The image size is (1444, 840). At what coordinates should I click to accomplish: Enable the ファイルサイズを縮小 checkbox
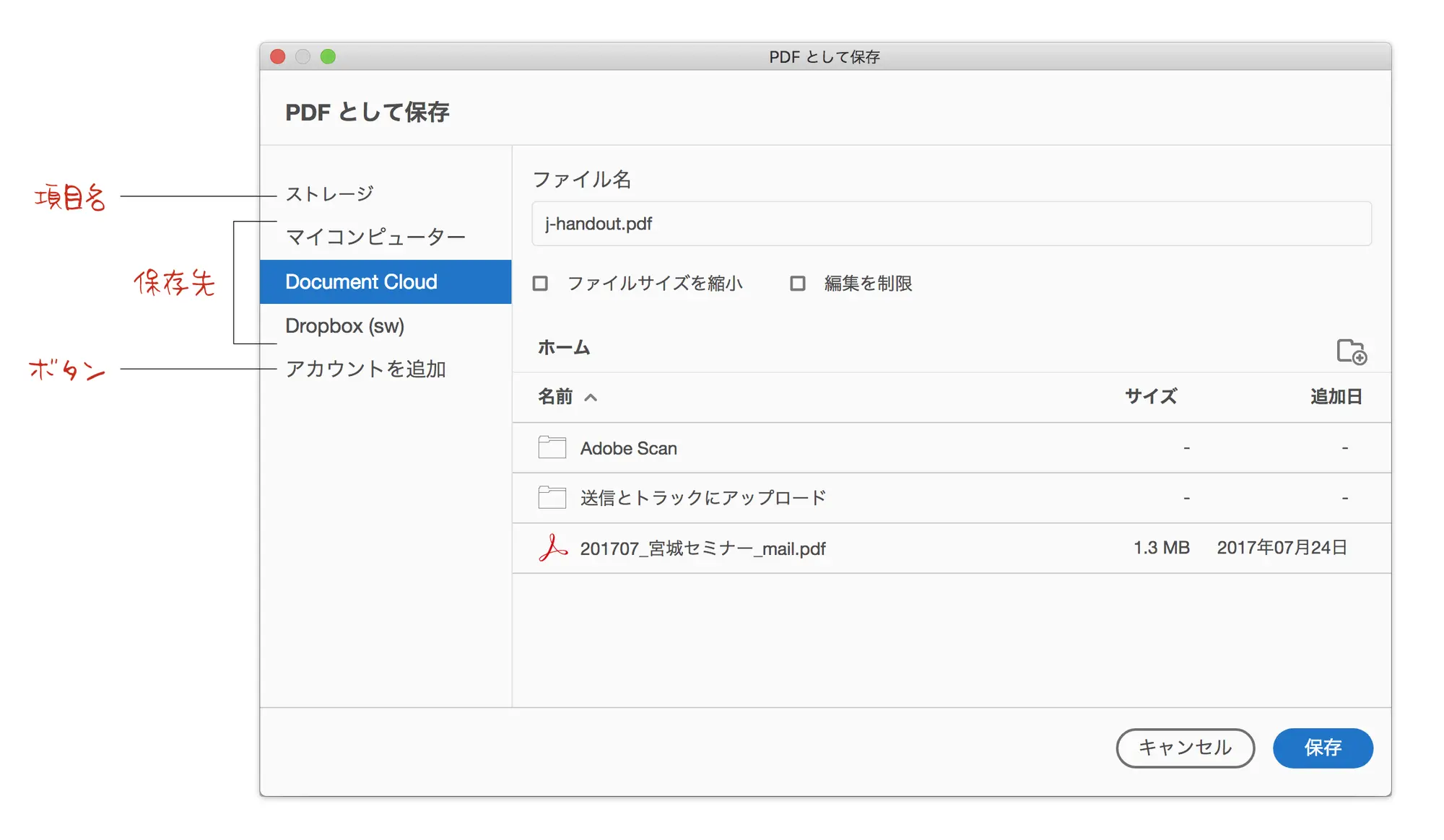point(539,284)
